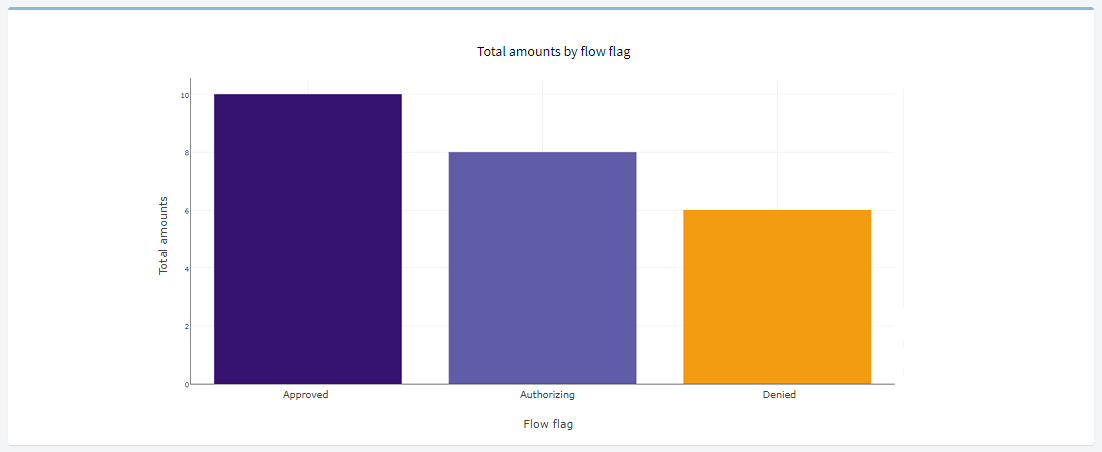Image resolution: width=1102 pixels, height=452 pixels.
Task: Click the Authorizing x-axis category label
Action: (547, 395)
